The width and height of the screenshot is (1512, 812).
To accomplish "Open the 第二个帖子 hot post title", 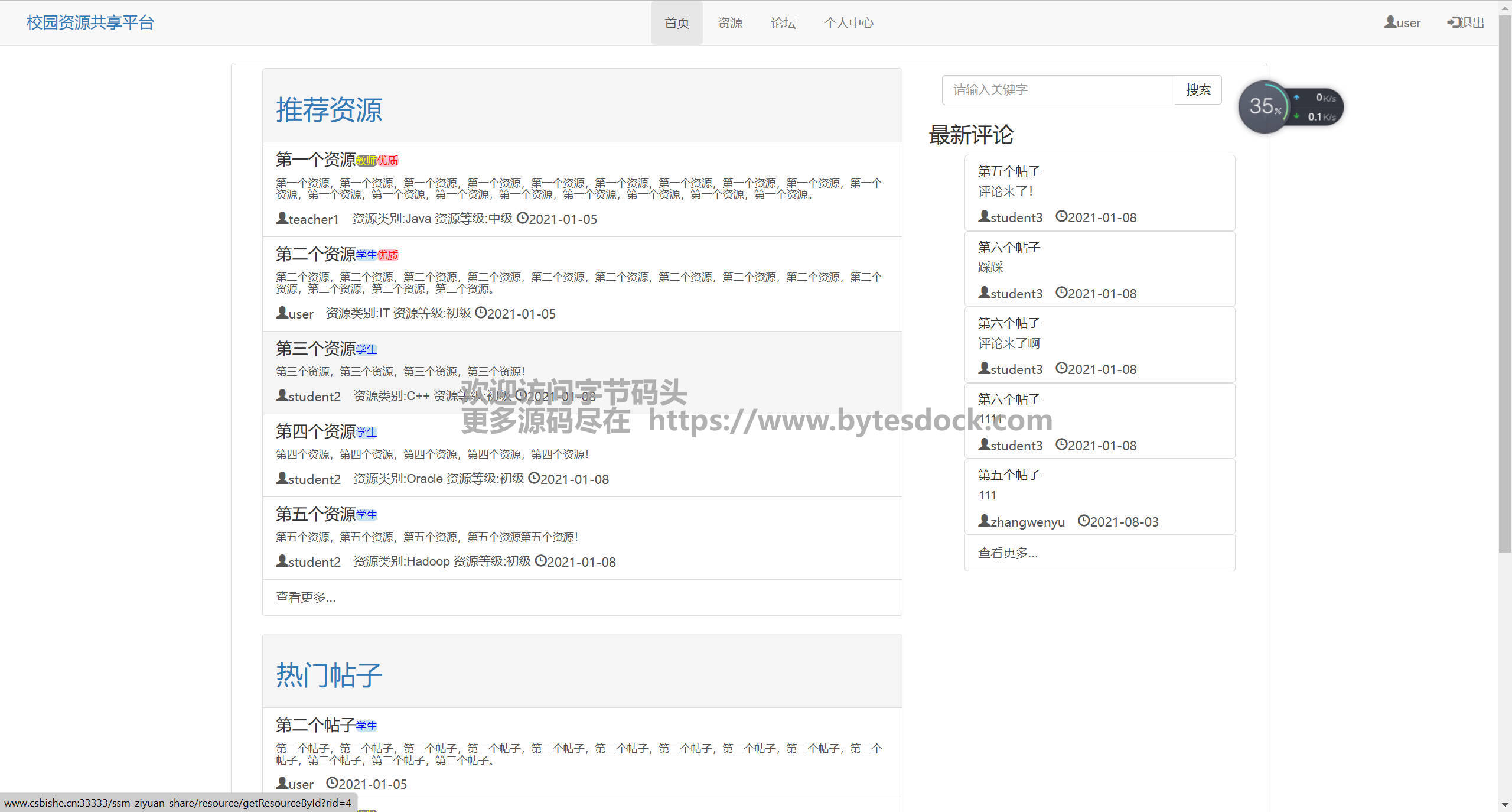I will (315, 725).
